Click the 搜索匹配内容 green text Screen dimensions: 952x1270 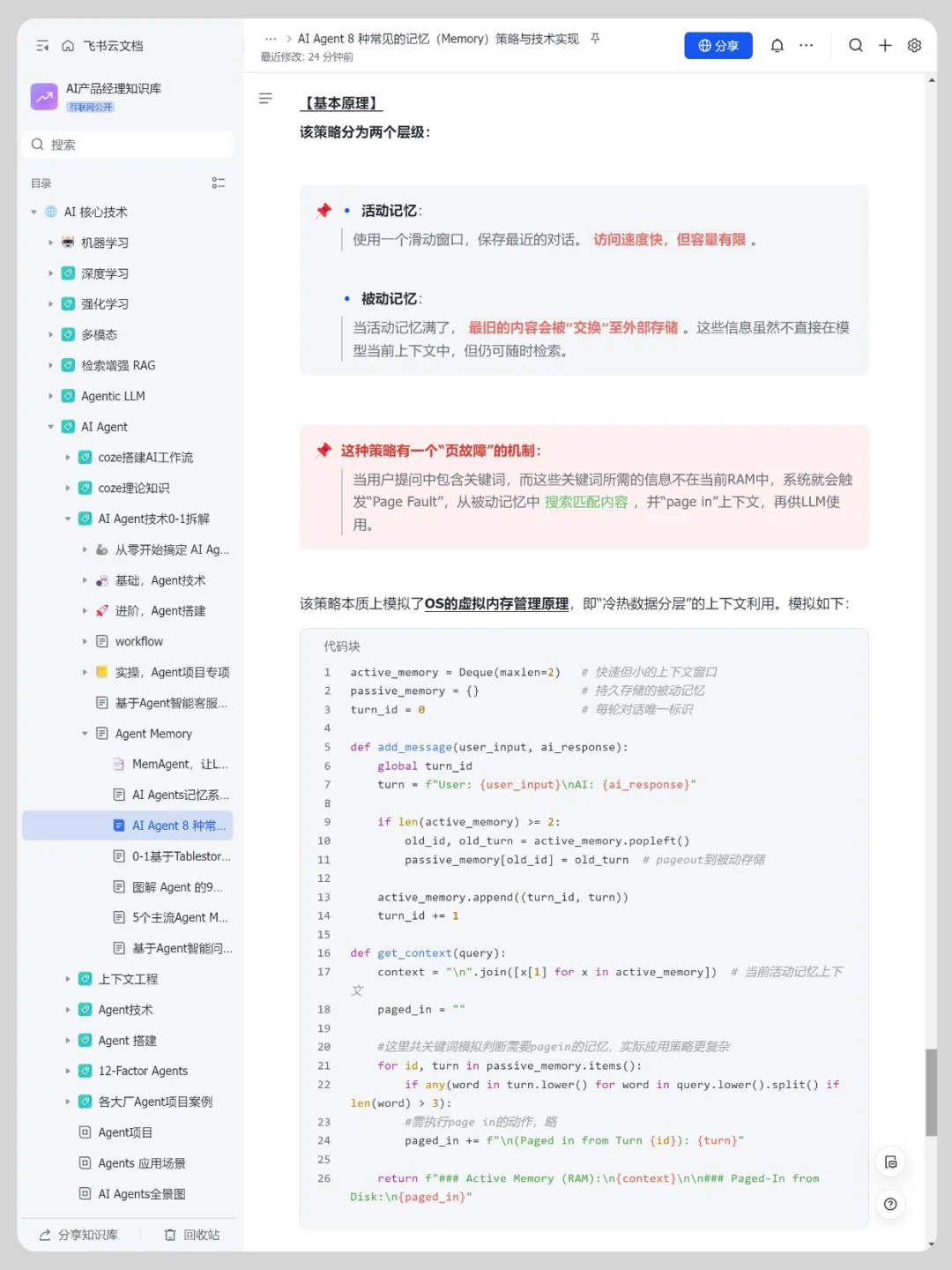(586, 502)
